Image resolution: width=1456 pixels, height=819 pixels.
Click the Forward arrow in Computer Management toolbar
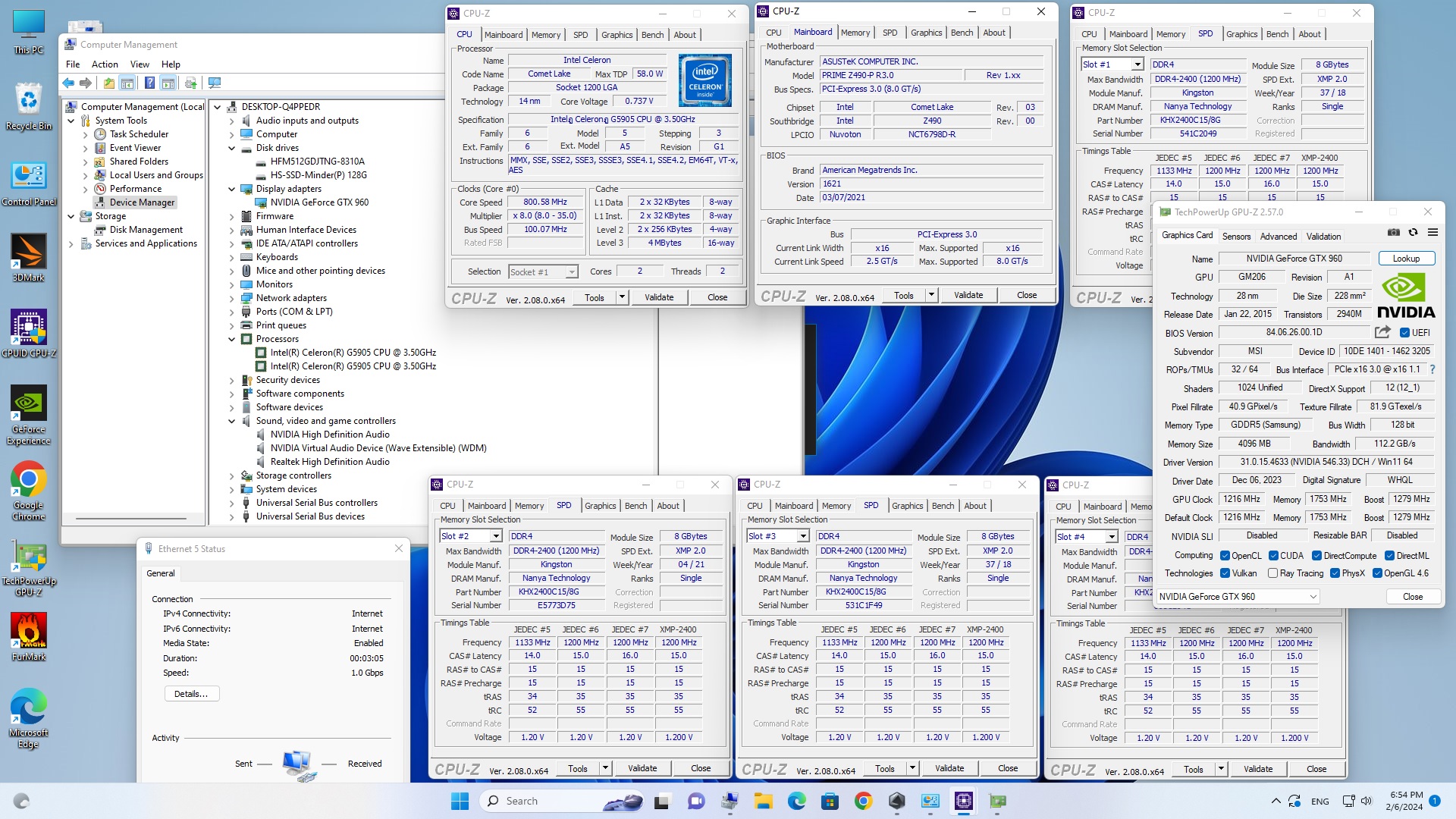86,83
